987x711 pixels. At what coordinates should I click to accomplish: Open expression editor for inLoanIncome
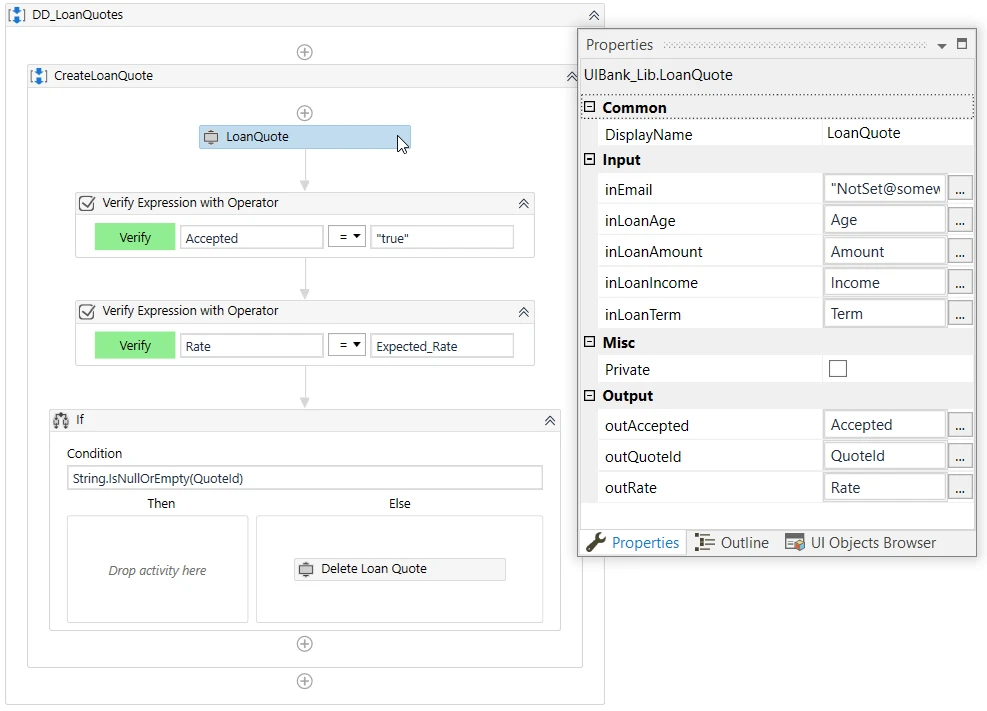pyautogui.click(x=959, y=283)
